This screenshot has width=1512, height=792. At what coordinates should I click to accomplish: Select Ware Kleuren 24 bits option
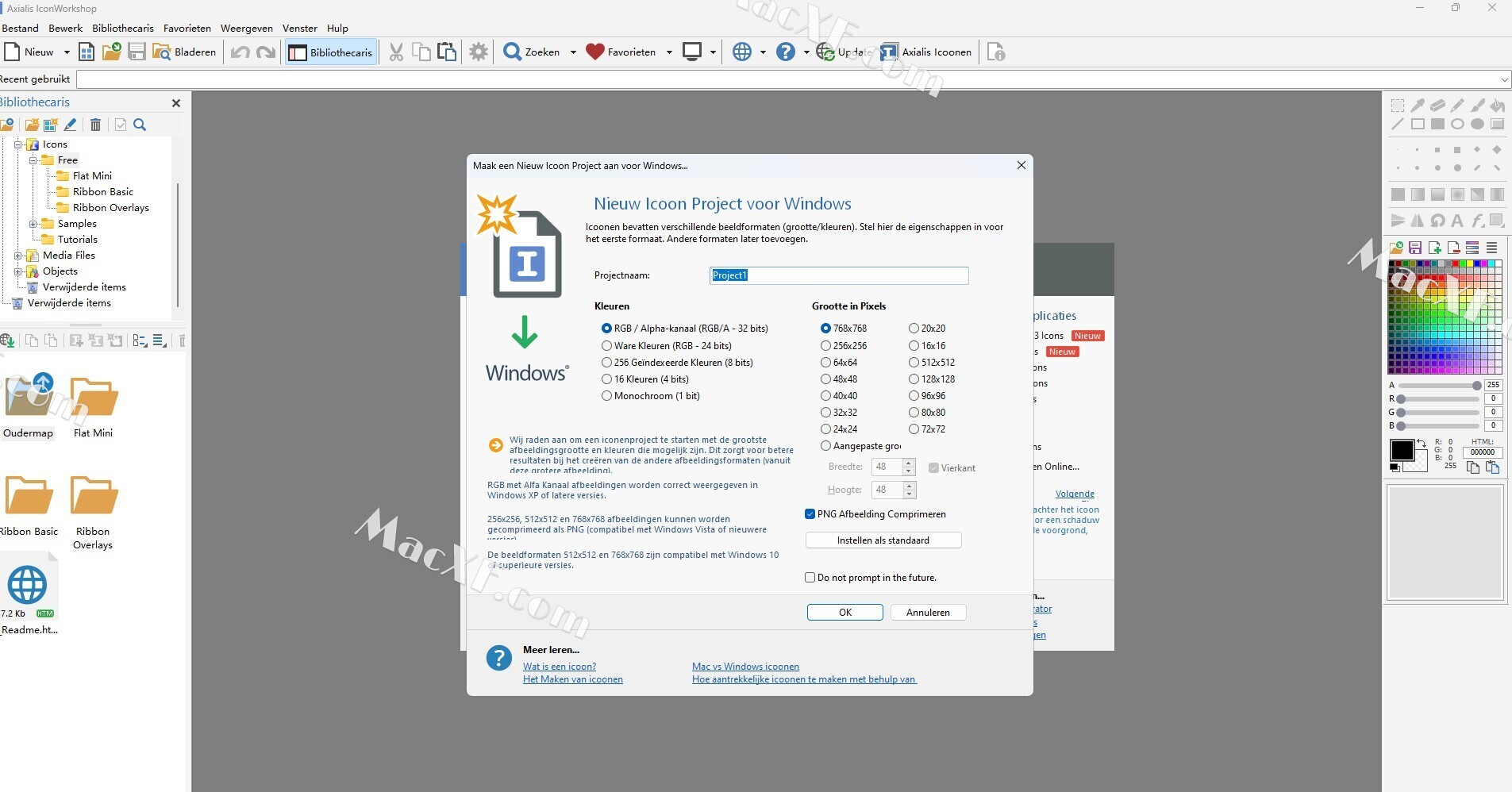click(x=606, y=346)
